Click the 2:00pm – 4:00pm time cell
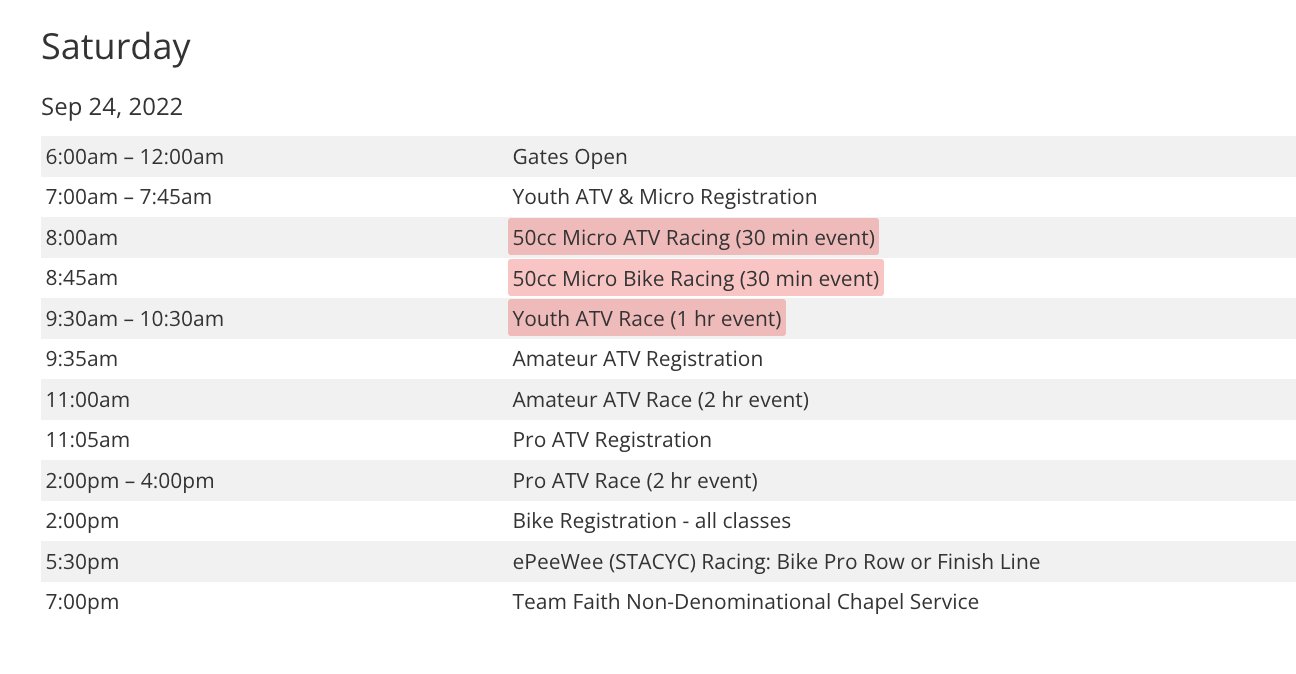Screen dimensions: 1296x674 pyautogui.click(x=130, y=481)
